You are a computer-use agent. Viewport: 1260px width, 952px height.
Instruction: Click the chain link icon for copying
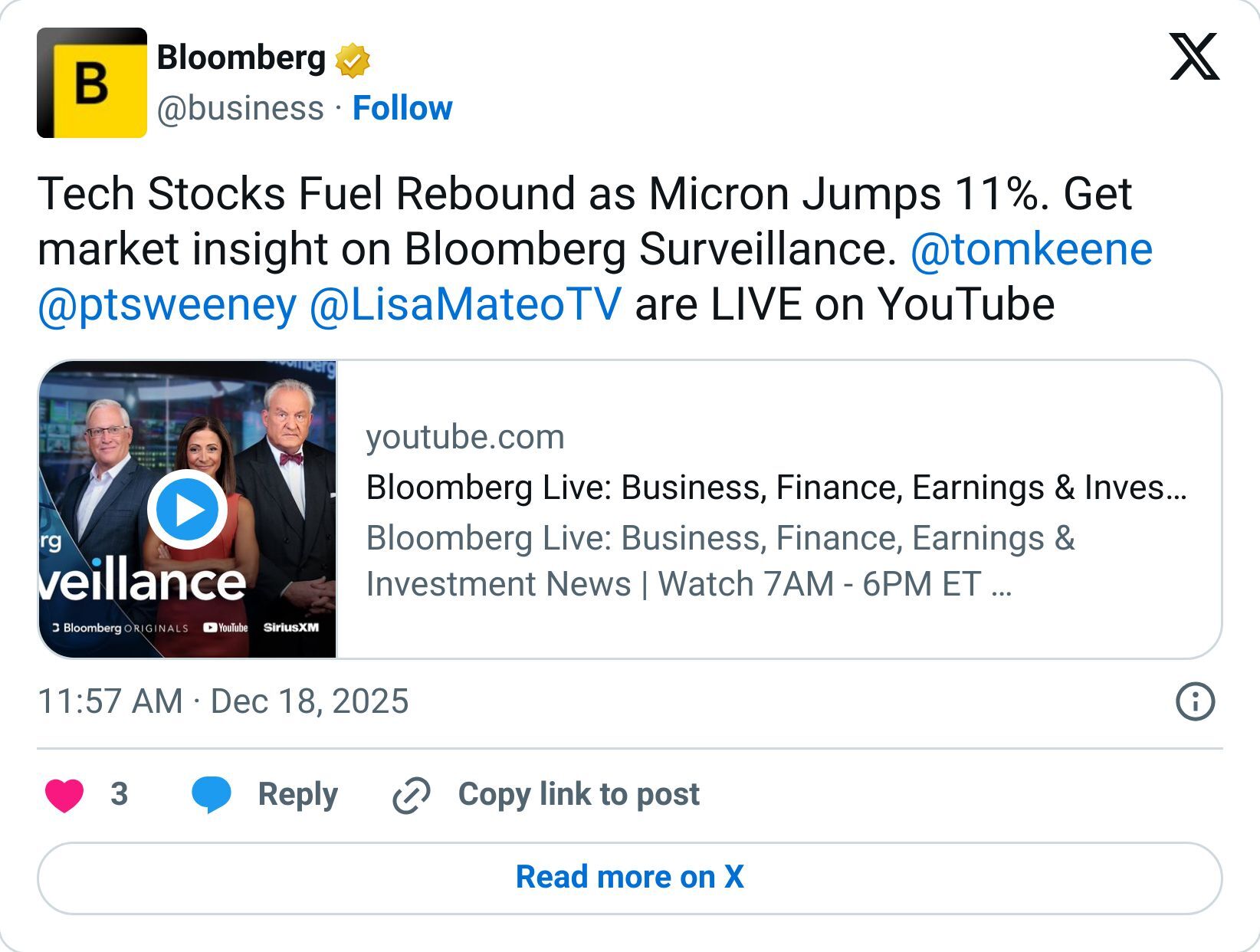[x=411, y=795]
